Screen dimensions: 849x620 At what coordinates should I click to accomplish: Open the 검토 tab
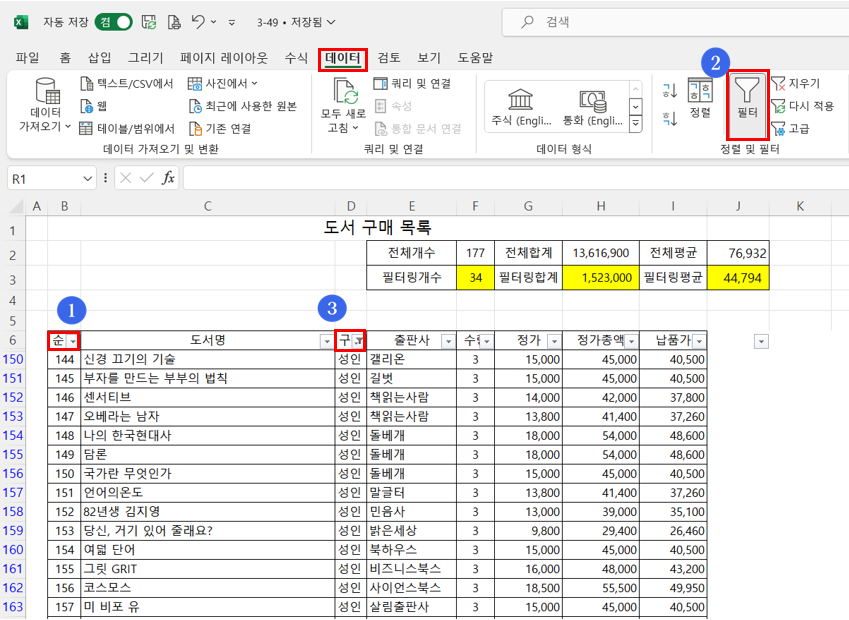pos(389,58)
